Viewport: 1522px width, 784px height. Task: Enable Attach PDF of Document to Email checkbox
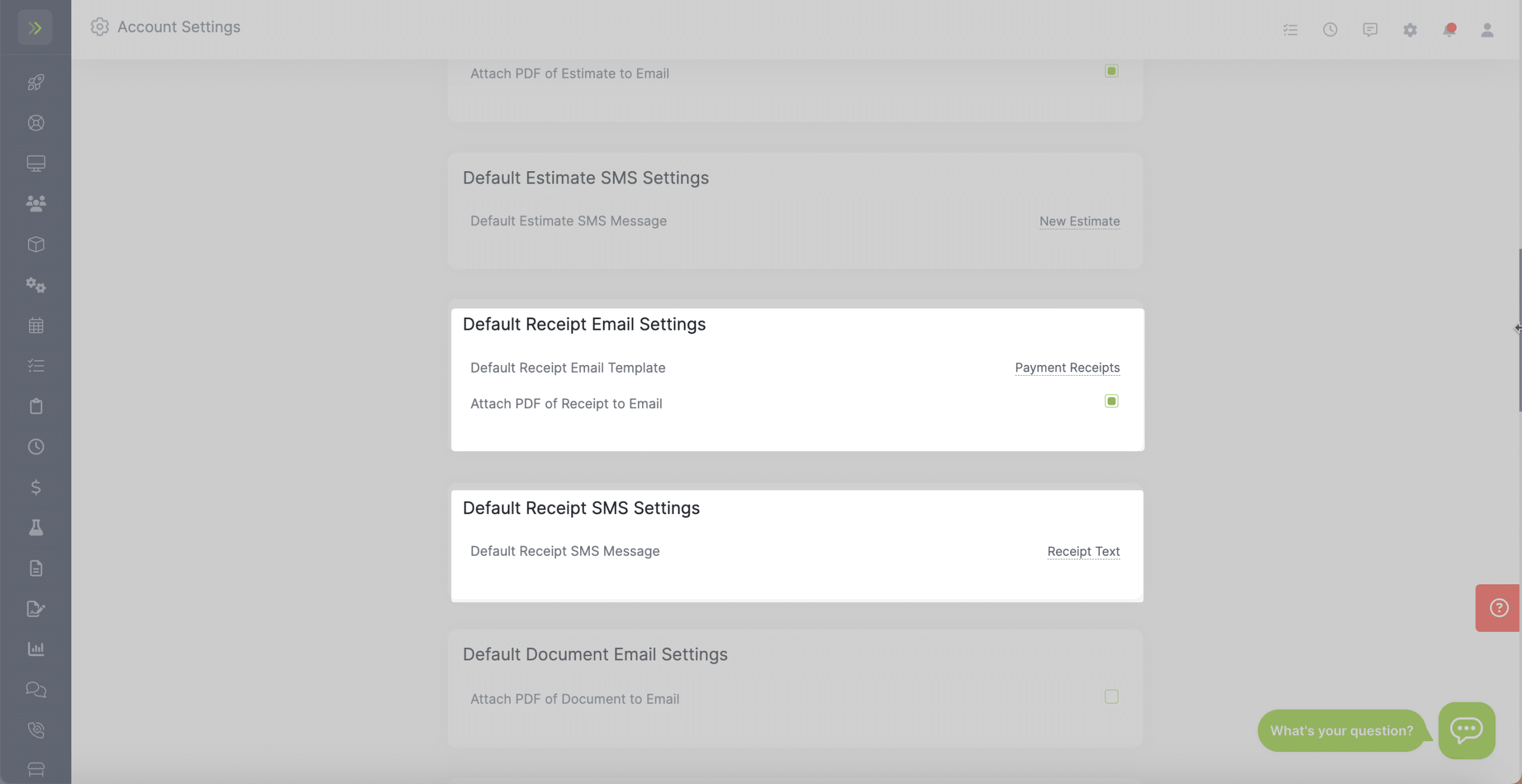[x=1111, y=697]
